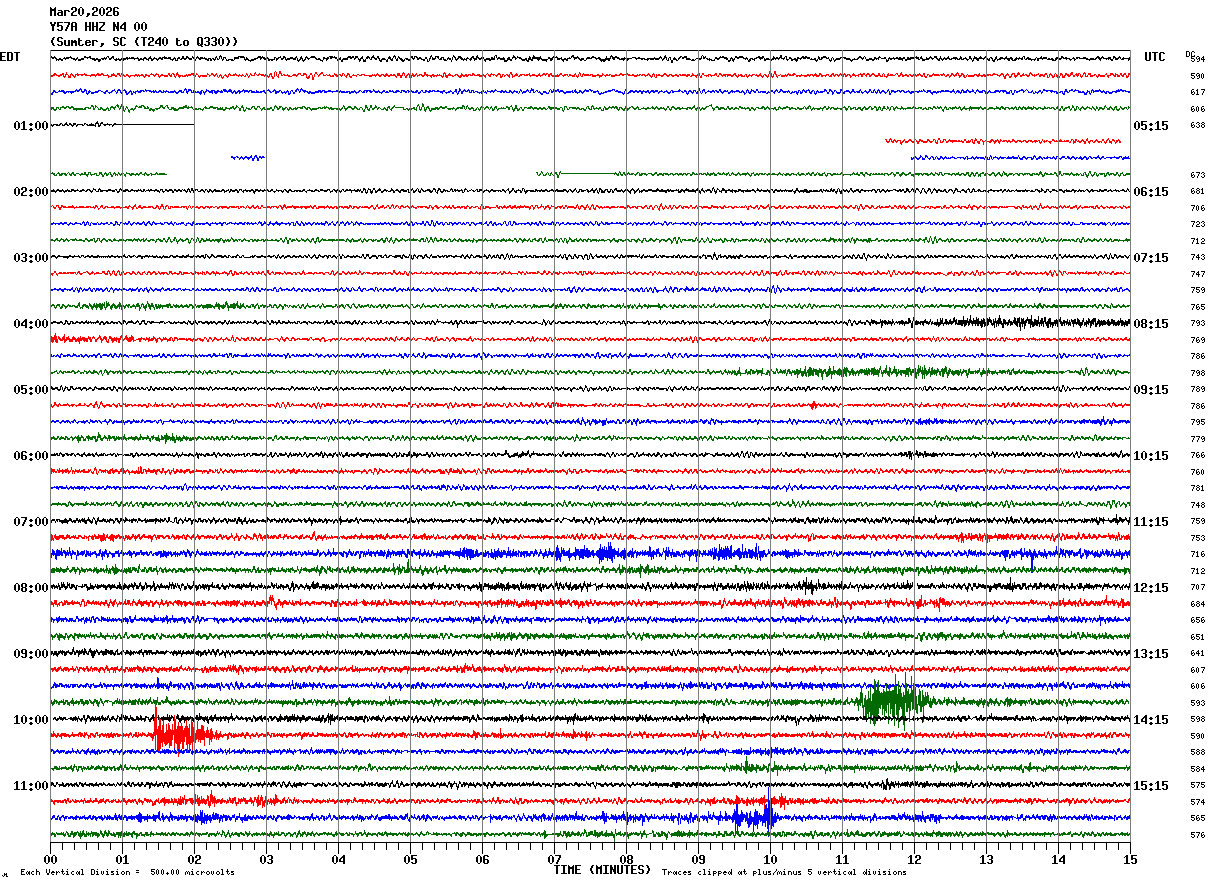The width and height of the screenshot is (1210, 886).
Task: Click the x-axis minute tick label '12'
Action: pyautogui.click(x=914, y=859)
